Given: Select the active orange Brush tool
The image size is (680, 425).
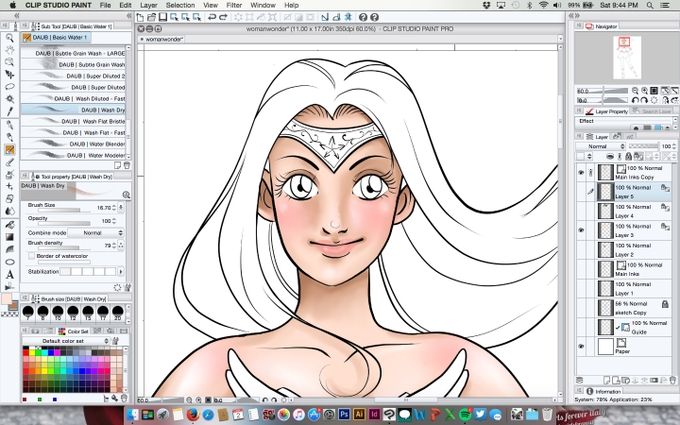Looking at the screenshot, I should (9, 150).
